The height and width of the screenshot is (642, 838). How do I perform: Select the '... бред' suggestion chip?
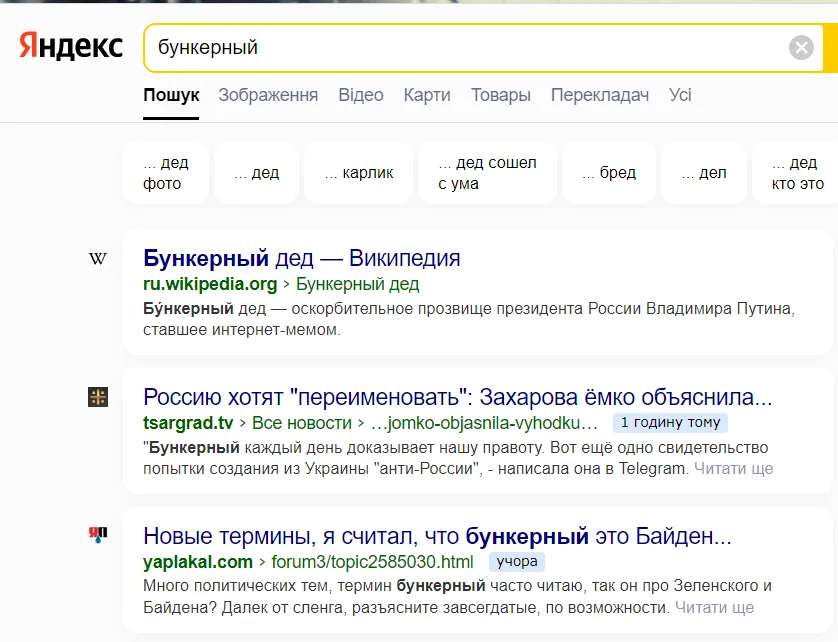coord(608,172)
